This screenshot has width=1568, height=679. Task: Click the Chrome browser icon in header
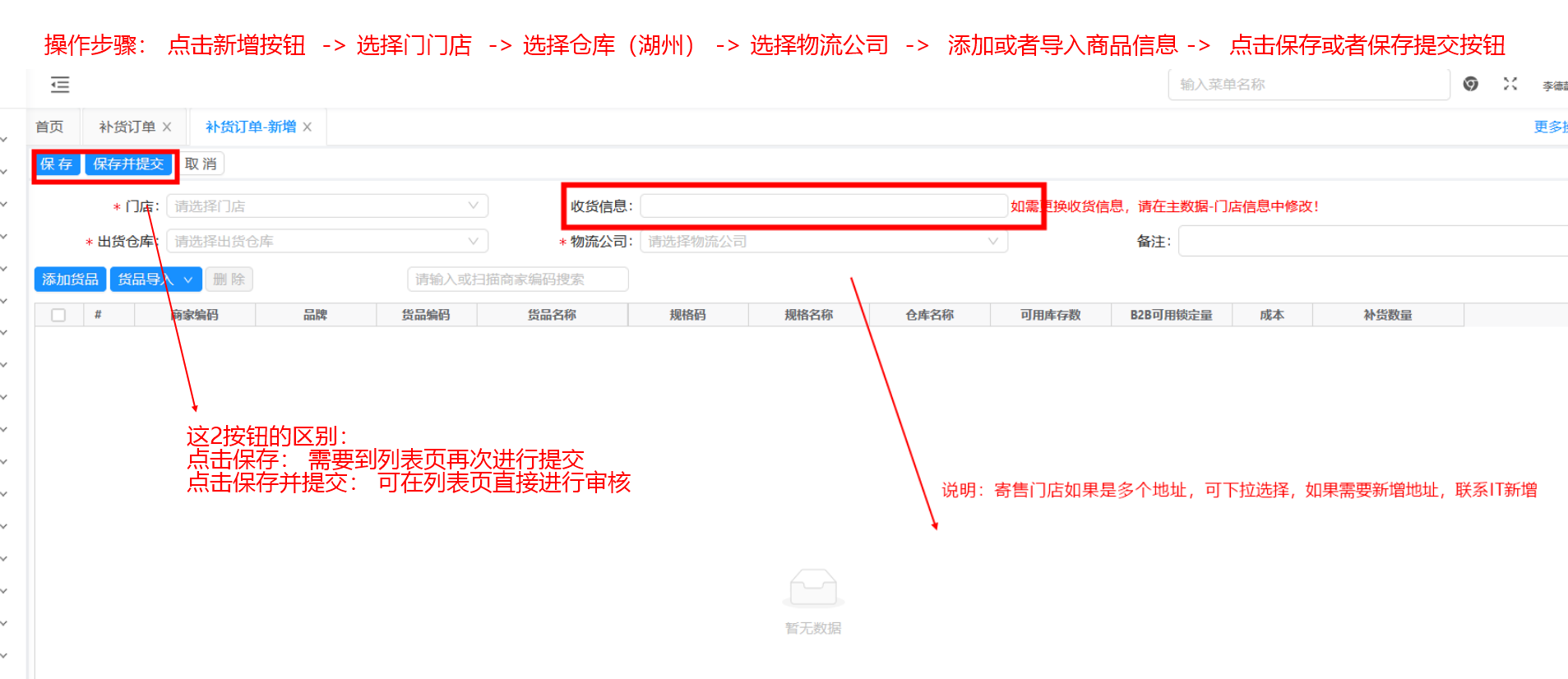(1471, 84)
